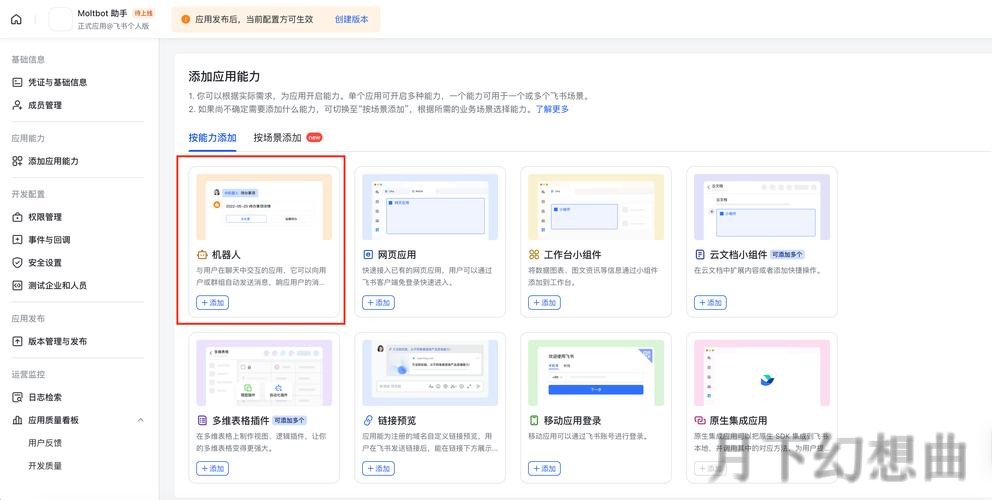Open 测试企业和人员 page
Viewport: 992px width, 500px height.
coord(57,286)
